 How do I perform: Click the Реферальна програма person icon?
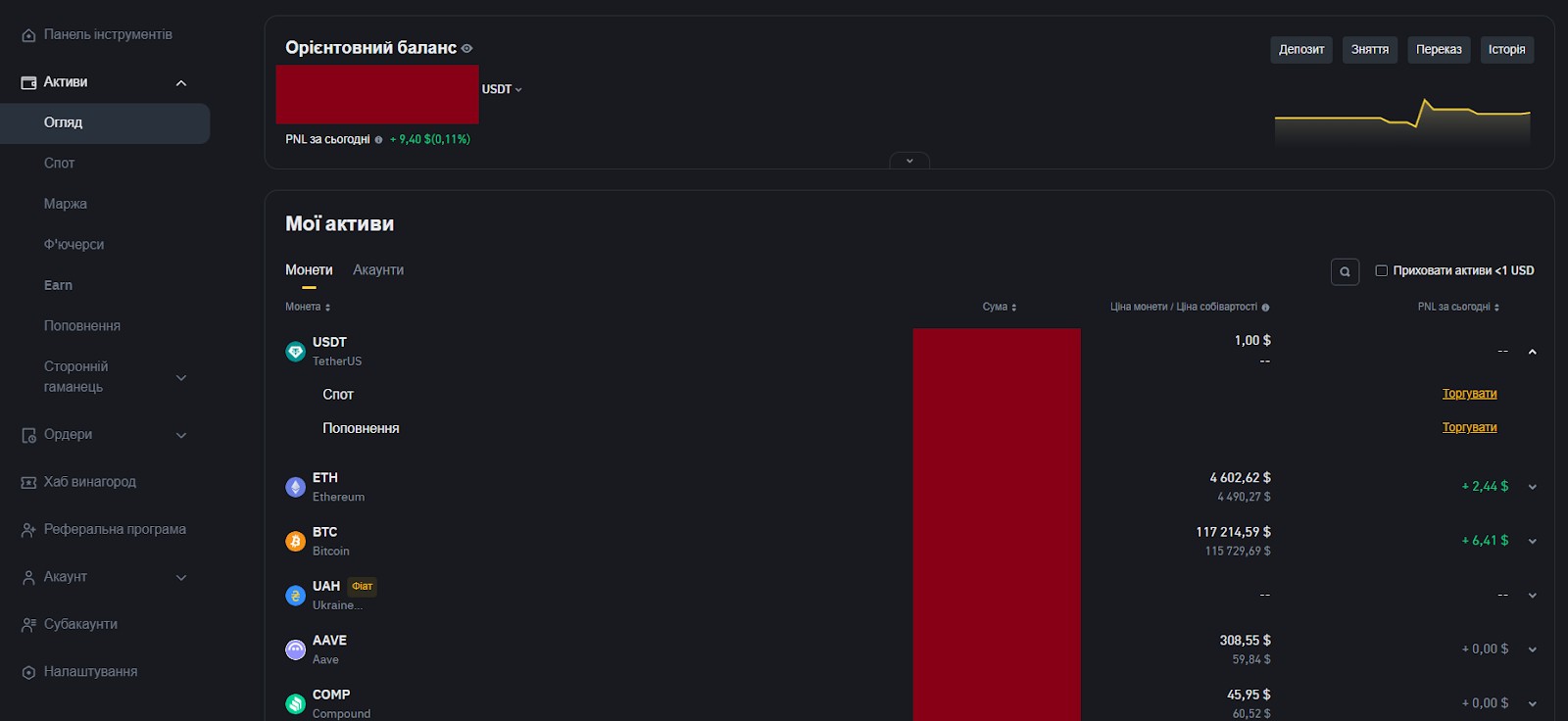(x=28, y=530)
